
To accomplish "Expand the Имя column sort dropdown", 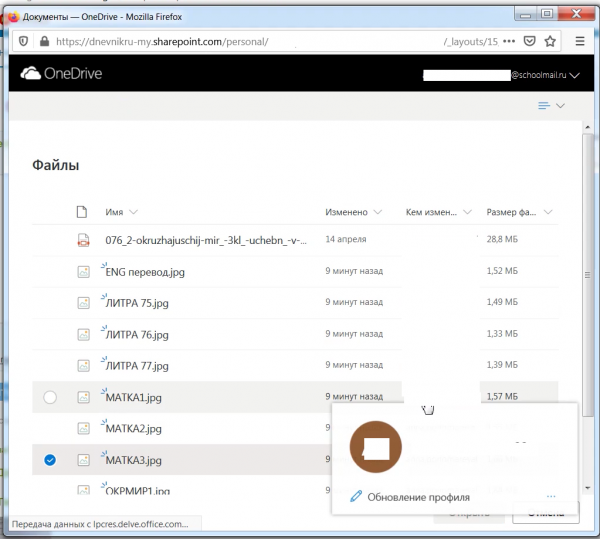I will pyautogui.click(x=133, y=212).
